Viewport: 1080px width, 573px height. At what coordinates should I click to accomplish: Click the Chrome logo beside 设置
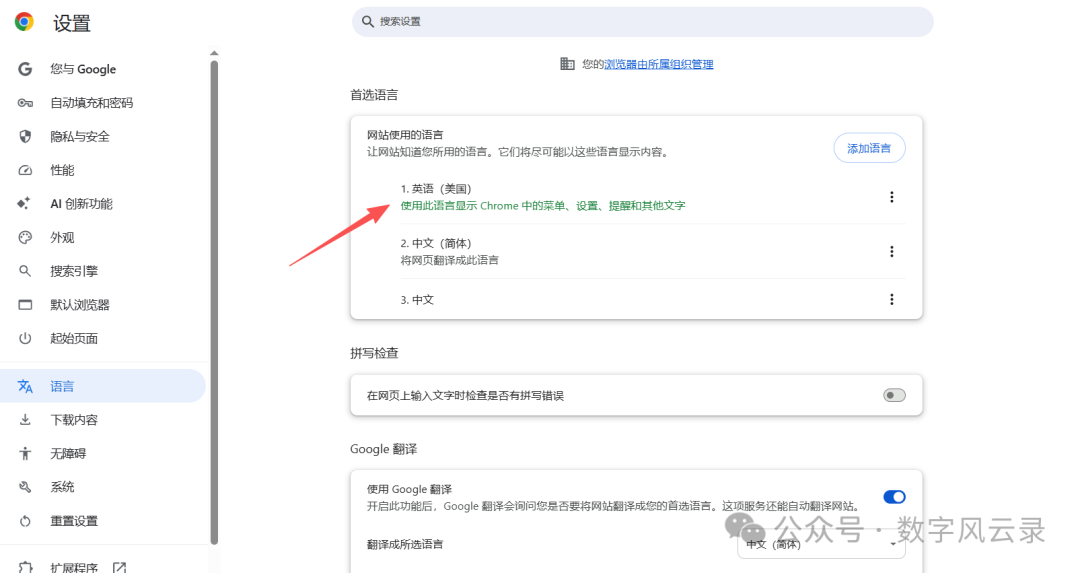(24, 22)
